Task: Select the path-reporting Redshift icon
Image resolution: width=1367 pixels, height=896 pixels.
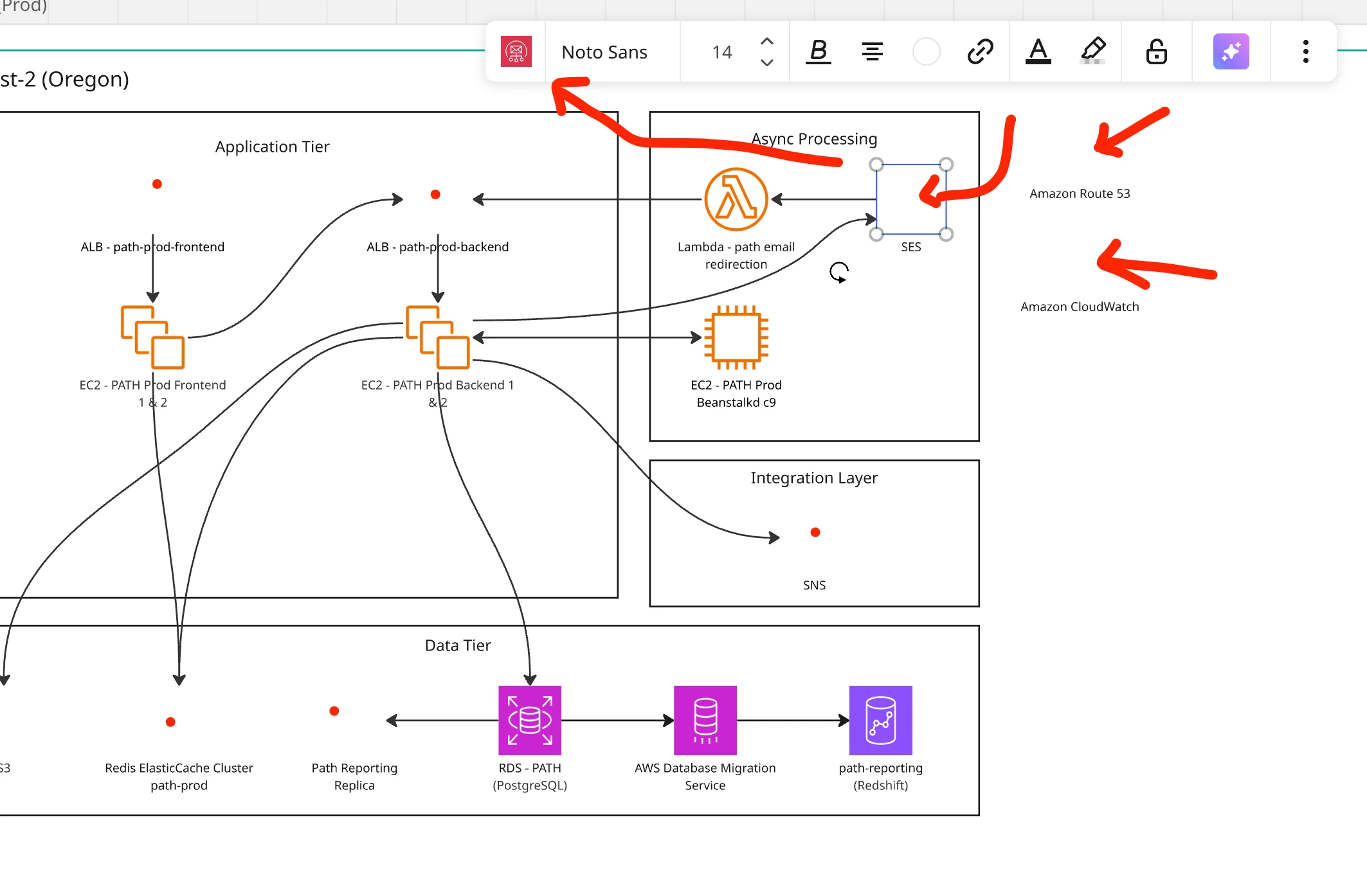Action: click(880, 721)
